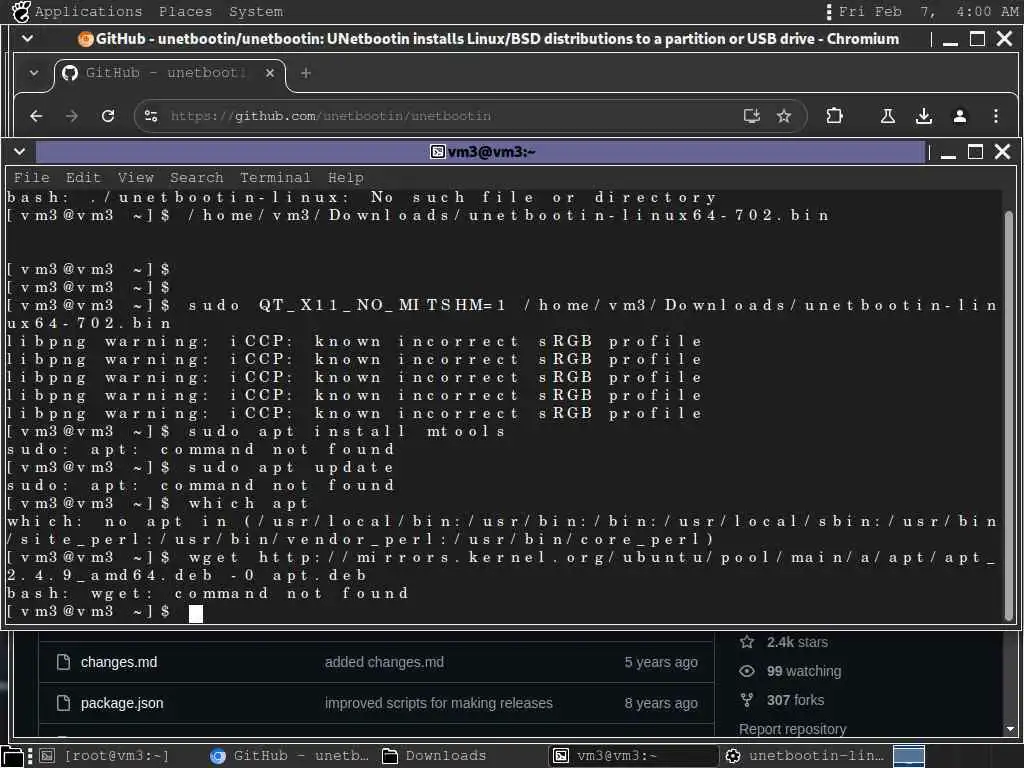Switch to vm3@vm3 terminal taskbar entry
The height and width of the screenshot is (768, 1024).
632,756
